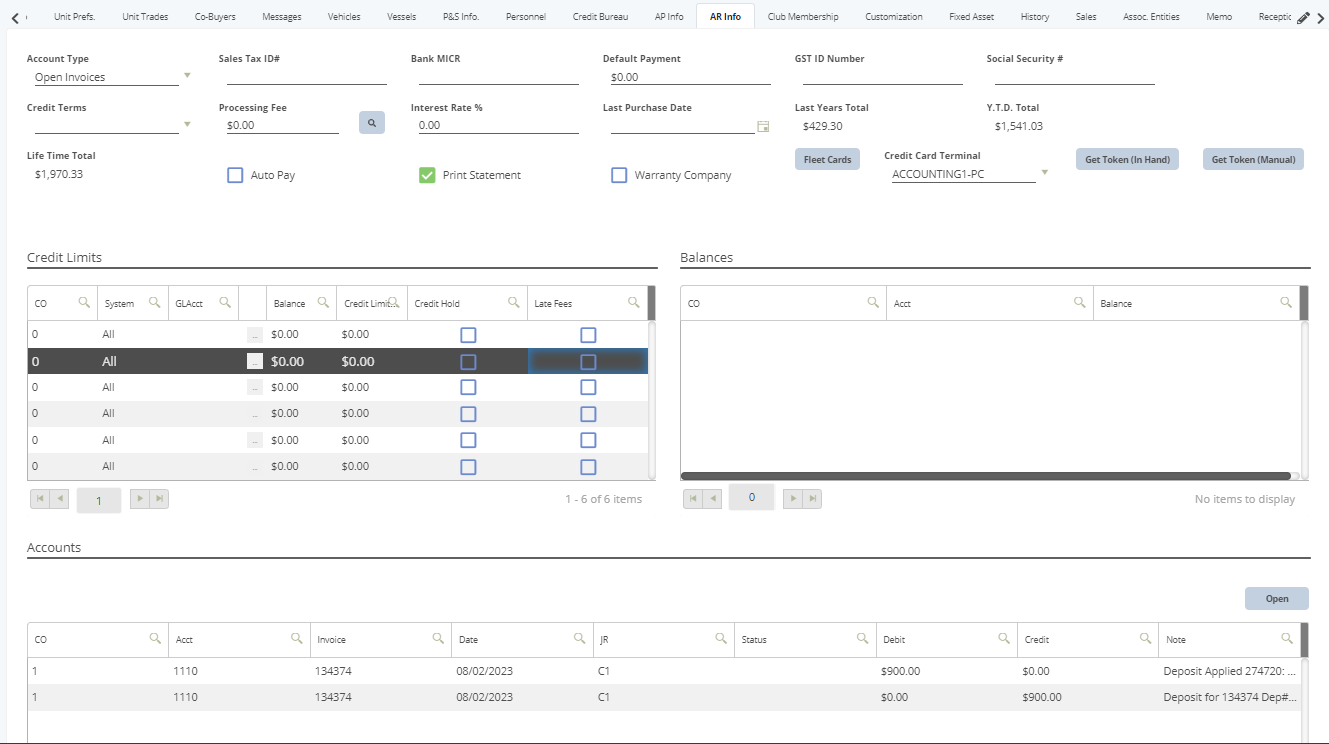Screen dimensions: 1329x744
Task: Enable the Auto Pay checkbox
Action: pos(234,174)
